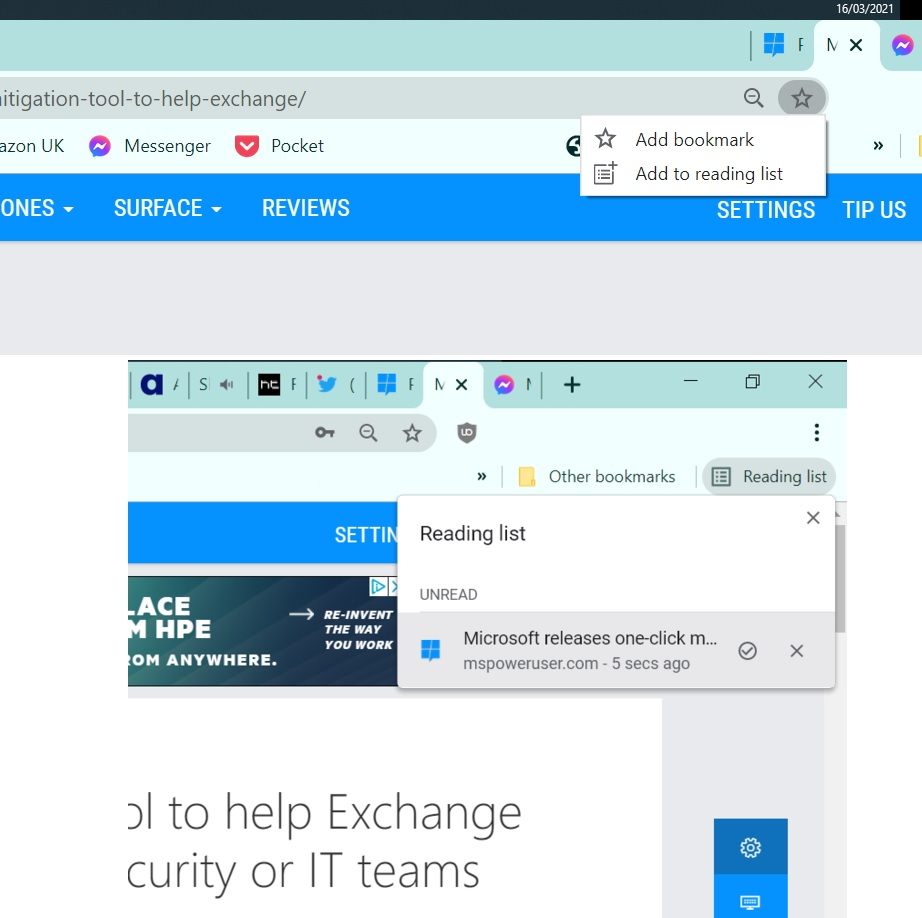The height and width of the screenshot is (918, 922).
Task: Open the Messenger bookmark in the top bar
Action: coord(149,146)
